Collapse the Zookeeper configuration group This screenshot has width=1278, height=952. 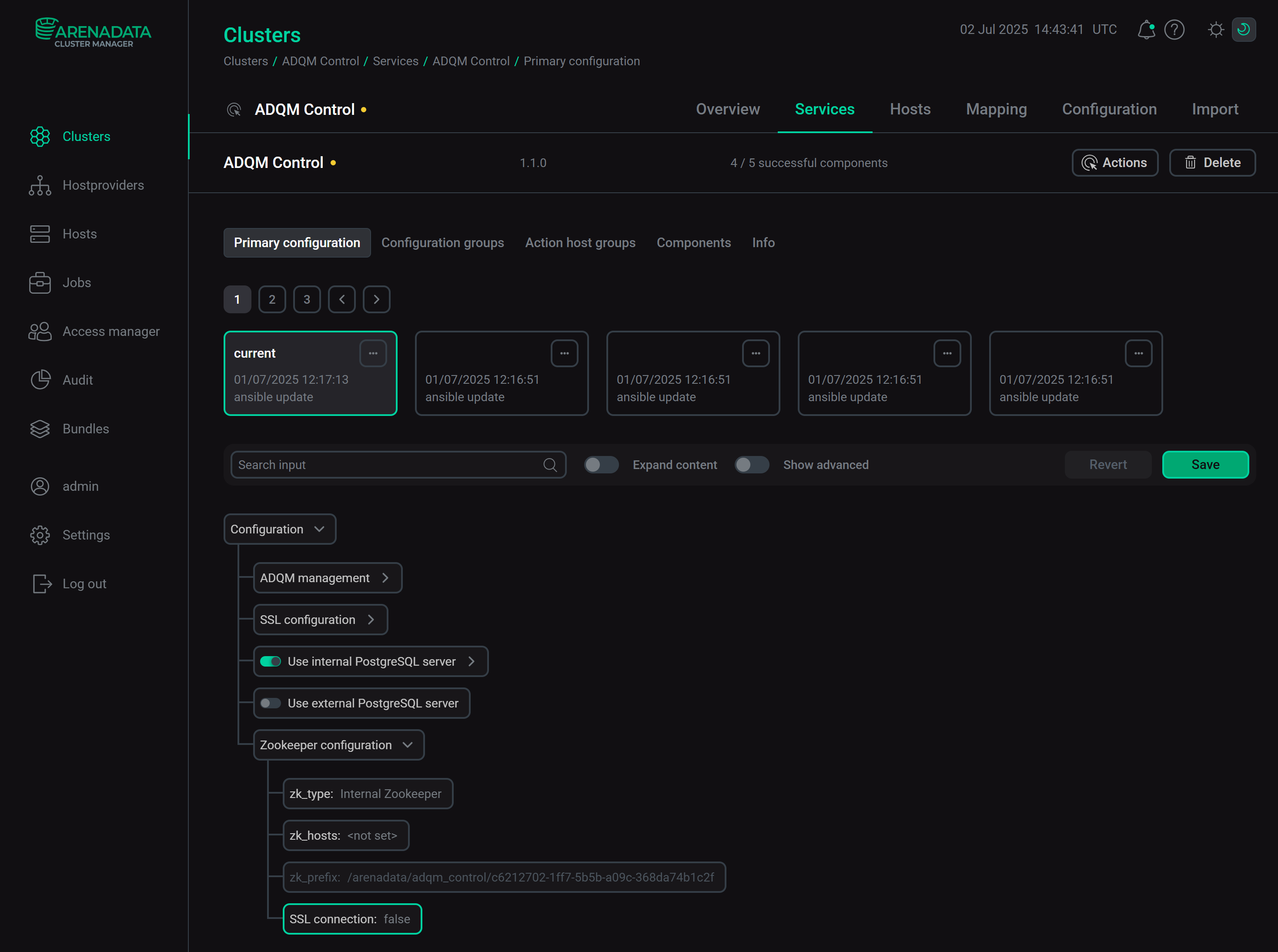(408, 744)
